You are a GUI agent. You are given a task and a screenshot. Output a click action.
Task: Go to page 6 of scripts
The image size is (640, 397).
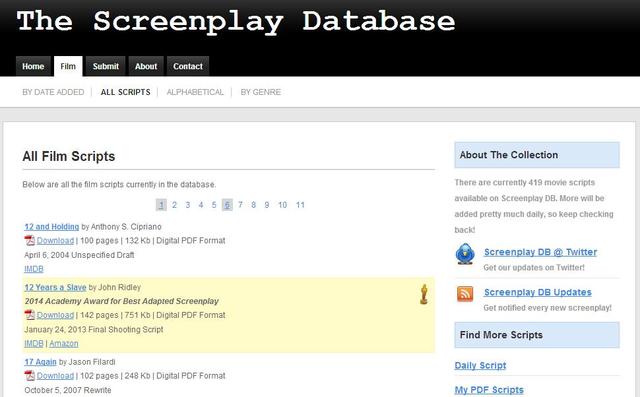coord(227,205)
